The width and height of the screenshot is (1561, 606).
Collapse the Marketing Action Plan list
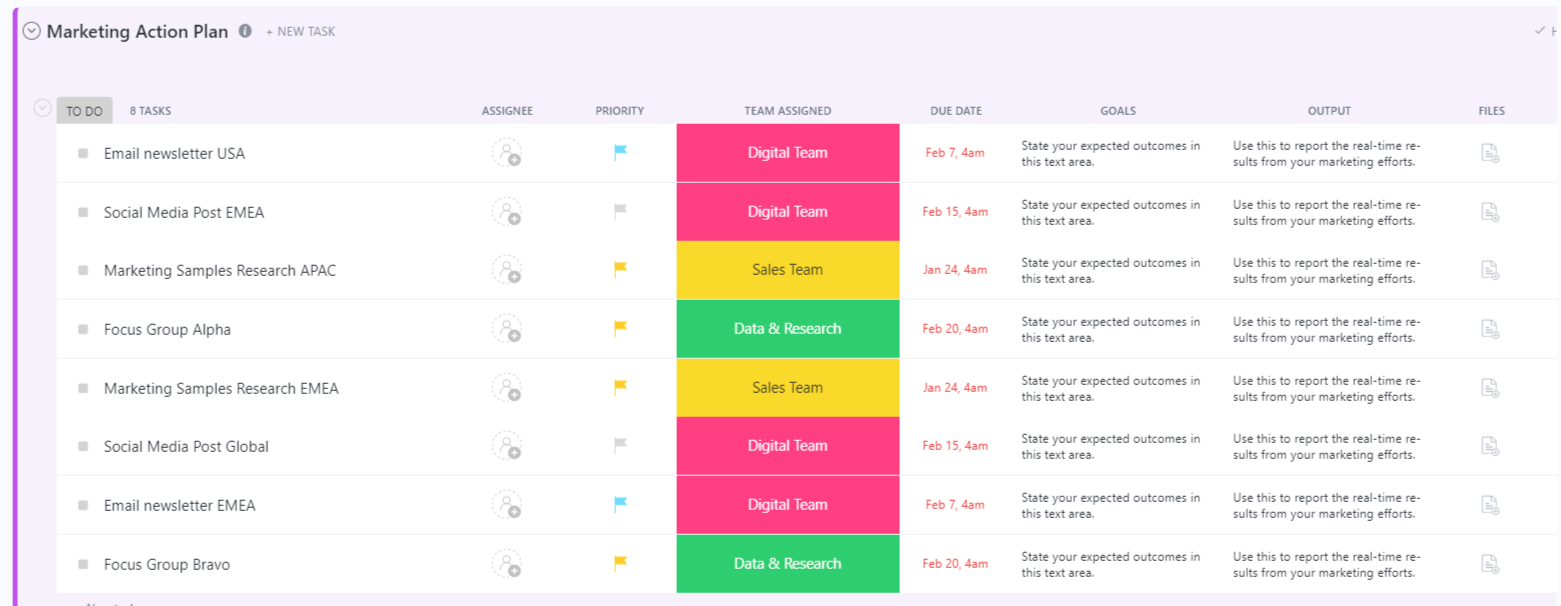tap(32, 31)
